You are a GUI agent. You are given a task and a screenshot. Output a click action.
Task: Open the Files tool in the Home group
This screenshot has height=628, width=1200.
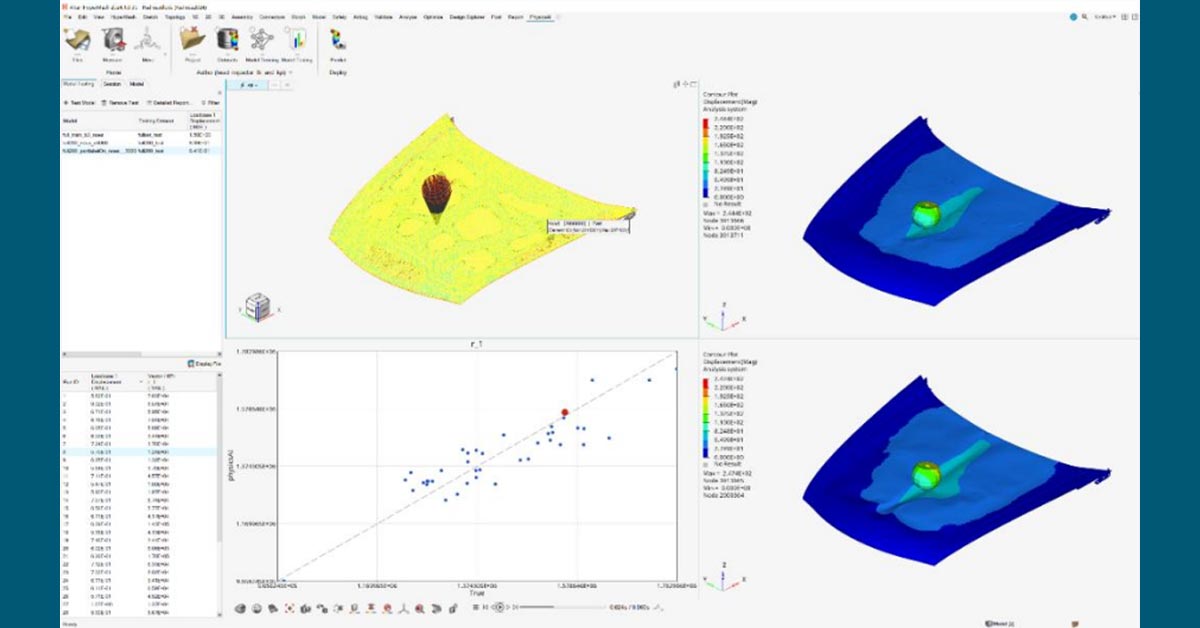click(x=77, y=42)
